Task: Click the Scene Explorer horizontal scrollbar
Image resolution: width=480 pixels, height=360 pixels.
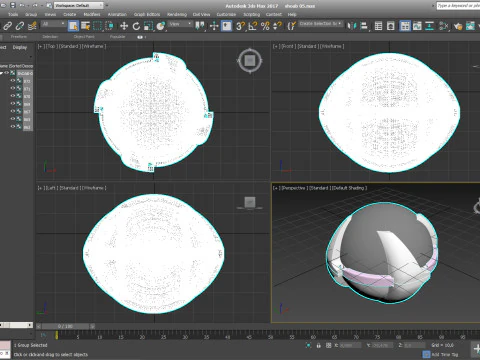Action: click(16, 325)
